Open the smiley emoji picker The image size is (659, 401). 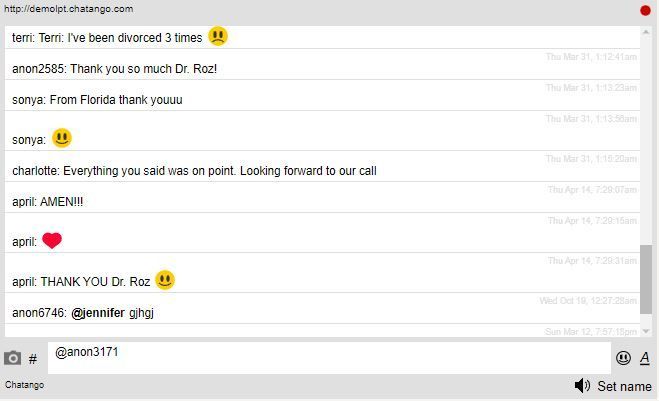(623, 358)
